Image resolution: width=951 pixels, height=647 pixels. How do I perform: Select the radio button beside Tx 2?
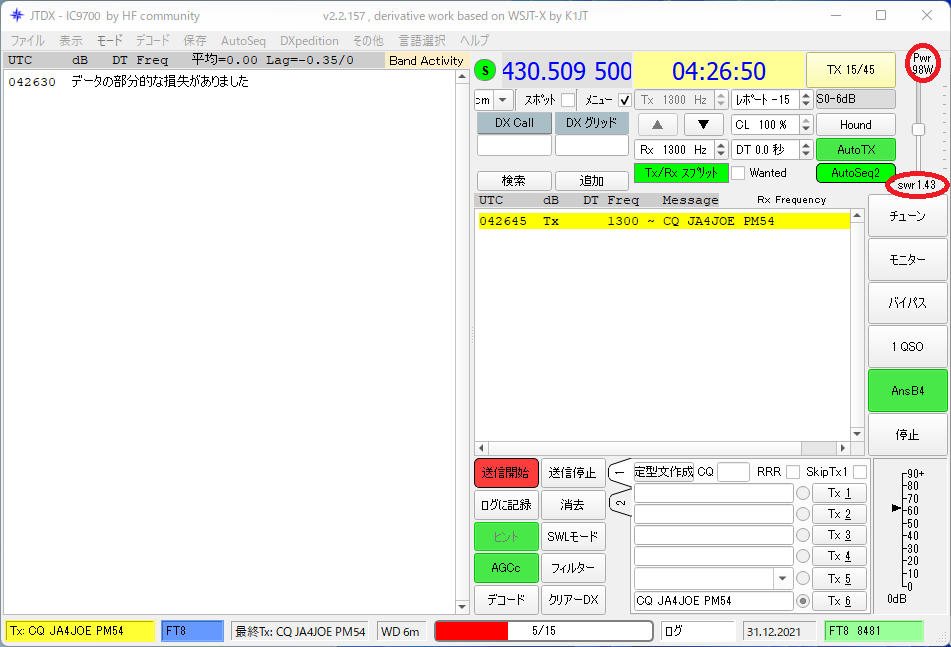[x=803, y=514]
